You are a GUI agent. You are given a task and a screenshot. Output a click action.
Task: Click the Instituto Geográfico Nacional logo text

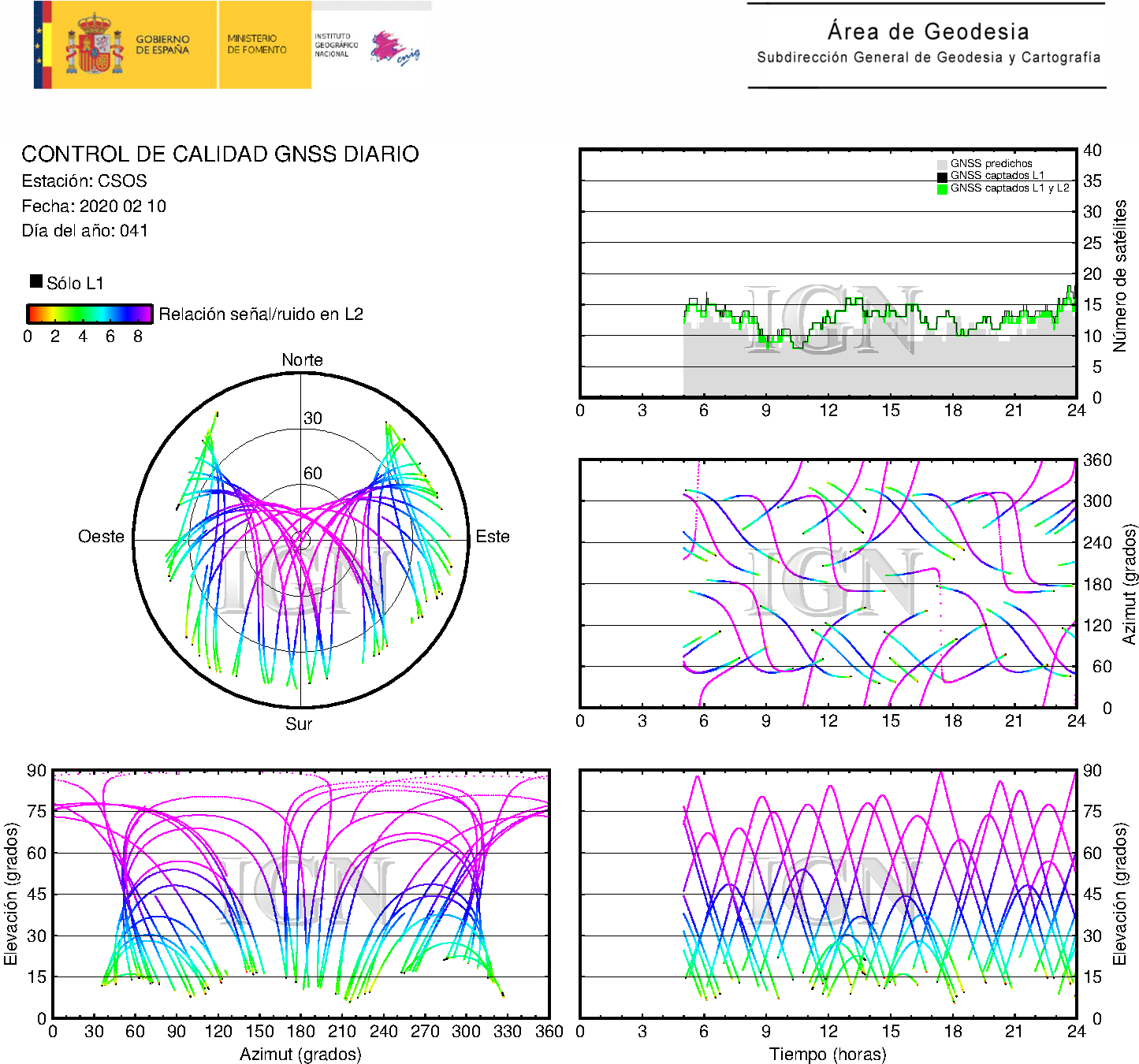point(336,45)
